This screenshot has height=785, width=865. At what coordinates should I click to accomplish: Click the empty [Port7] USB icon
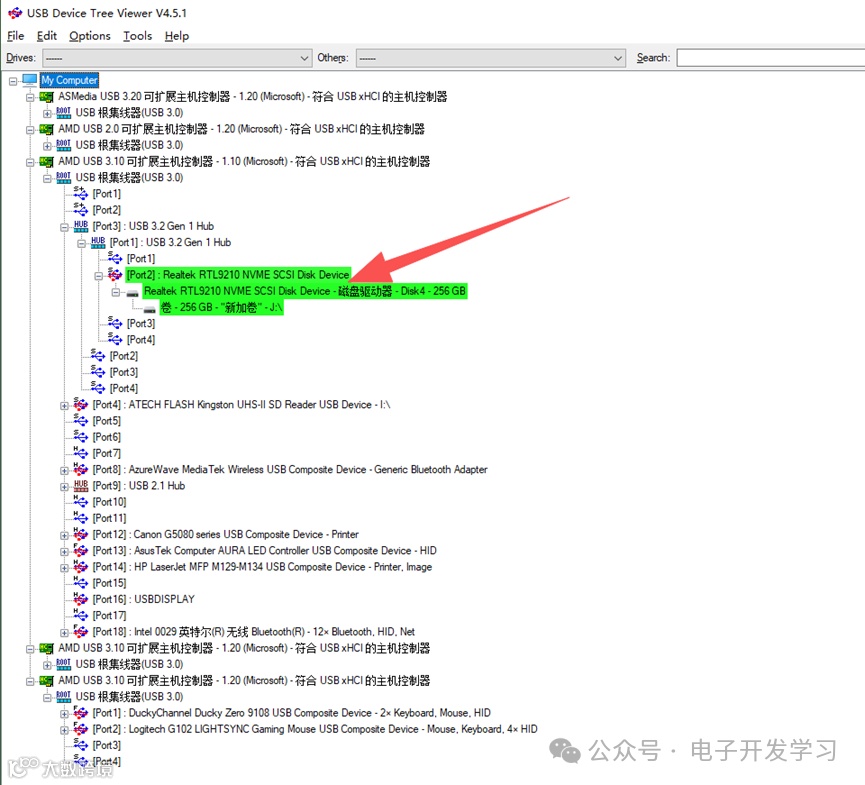coord(81,453)
